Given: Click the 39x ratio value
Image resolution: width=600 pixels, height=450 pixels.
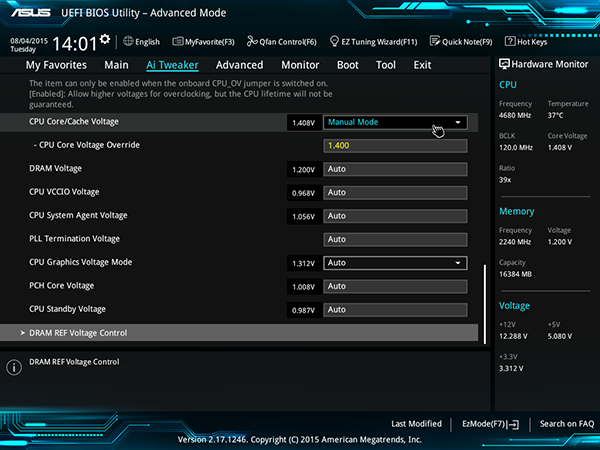Looking at the screenshot, I should (x=505, y=180).
